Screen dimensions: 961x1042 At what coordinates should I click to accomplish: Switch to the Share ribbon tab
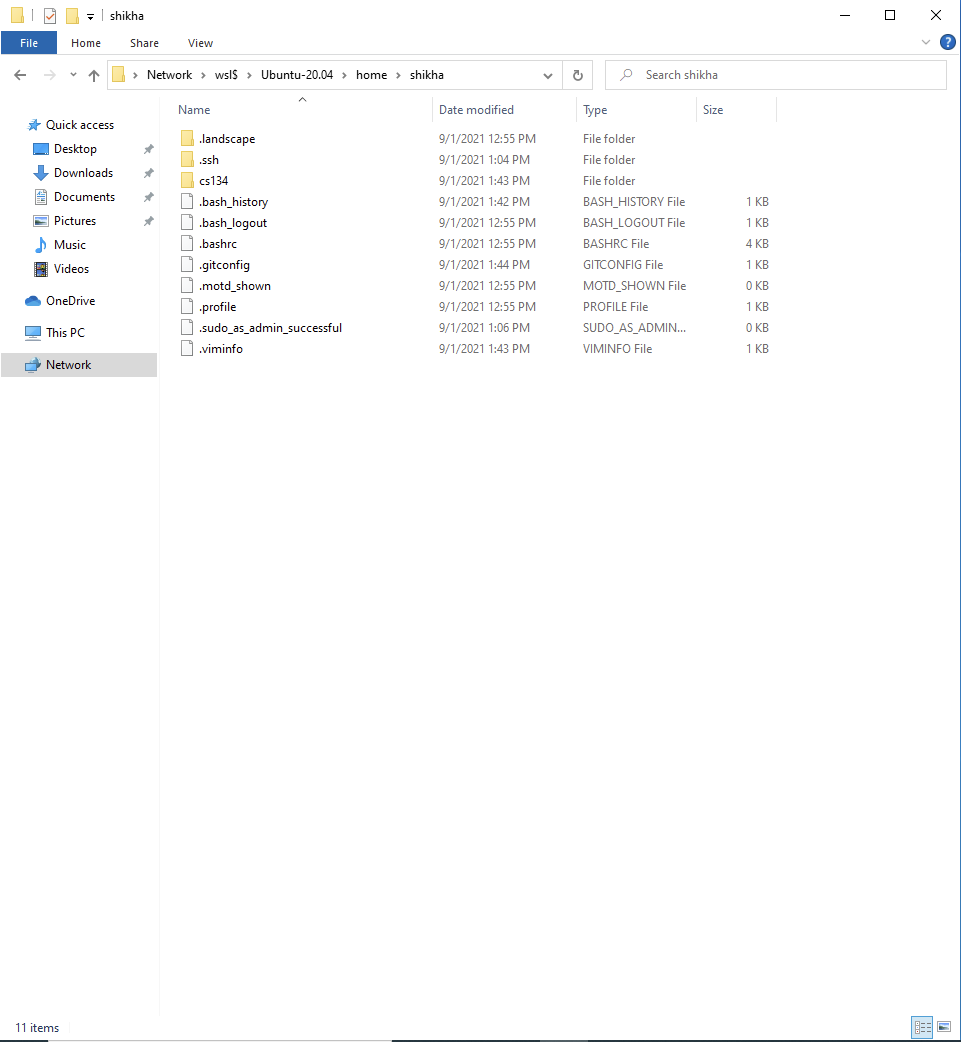(144, 43)
